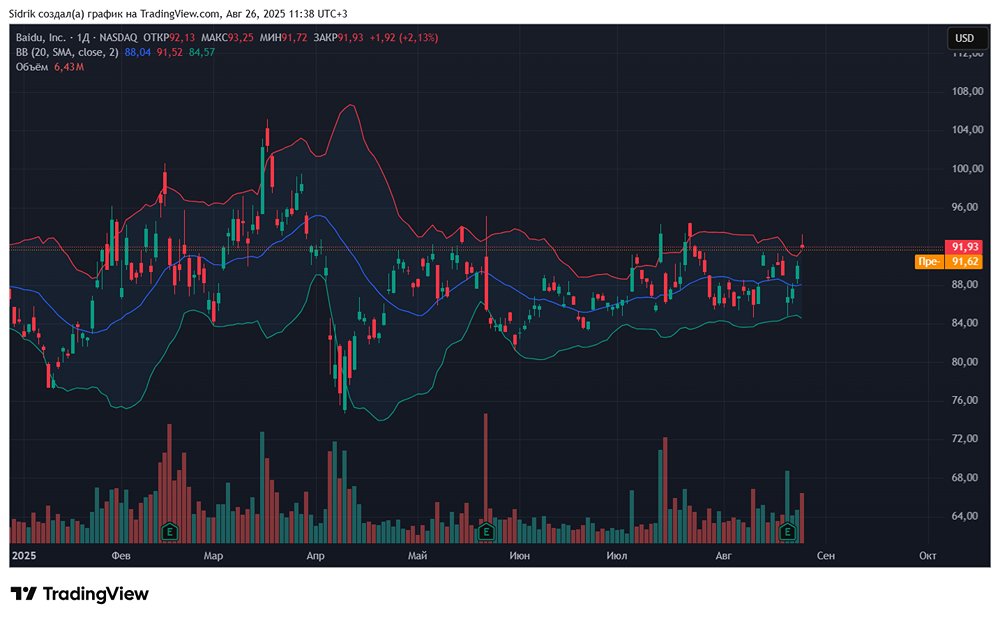Click the МАКС 93,25 high value
1000x620 pixels.
[x=227, y=38]
